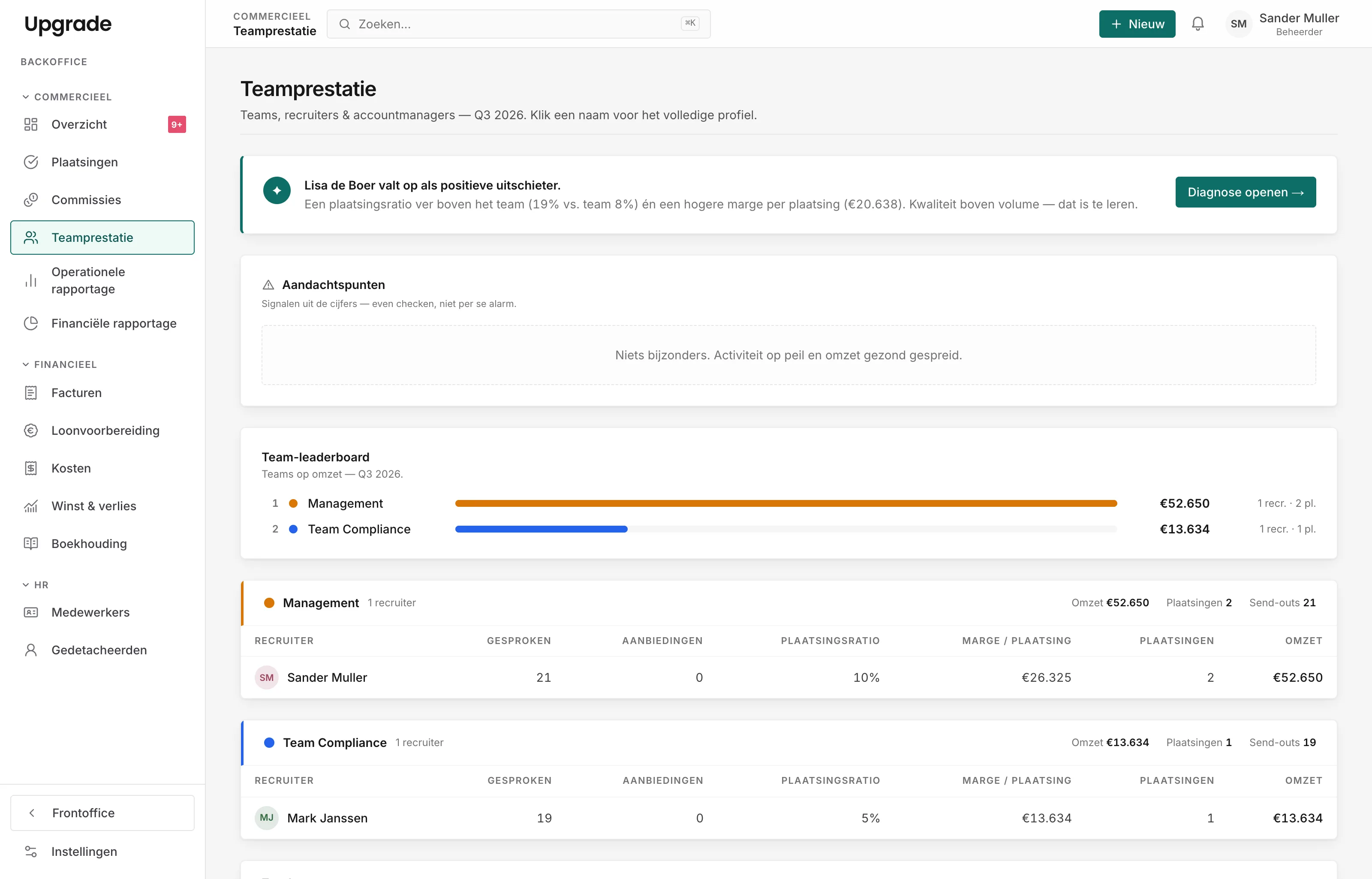The image size is (1372, 879).
Task: Collapse the FINANCIEEL sidebar section
Action: (59, 364)
